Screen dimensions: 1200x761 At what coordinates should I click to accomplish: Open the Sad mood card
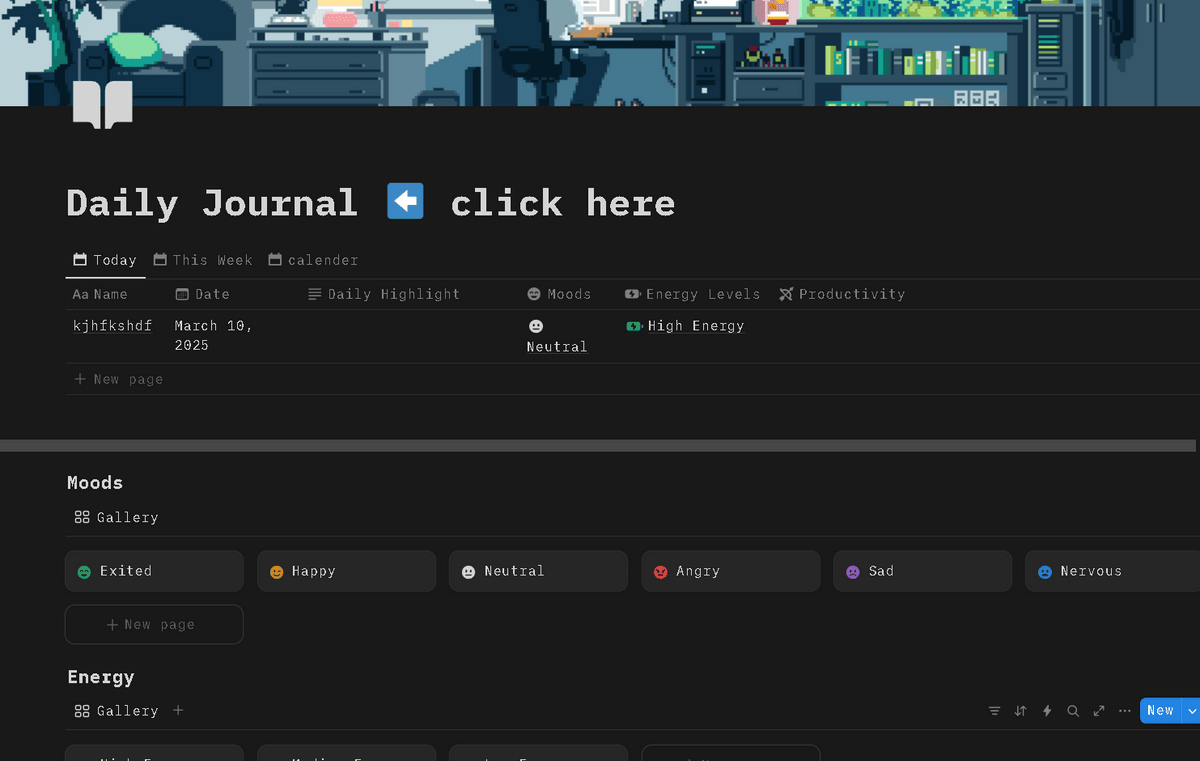tap(922, 571)
